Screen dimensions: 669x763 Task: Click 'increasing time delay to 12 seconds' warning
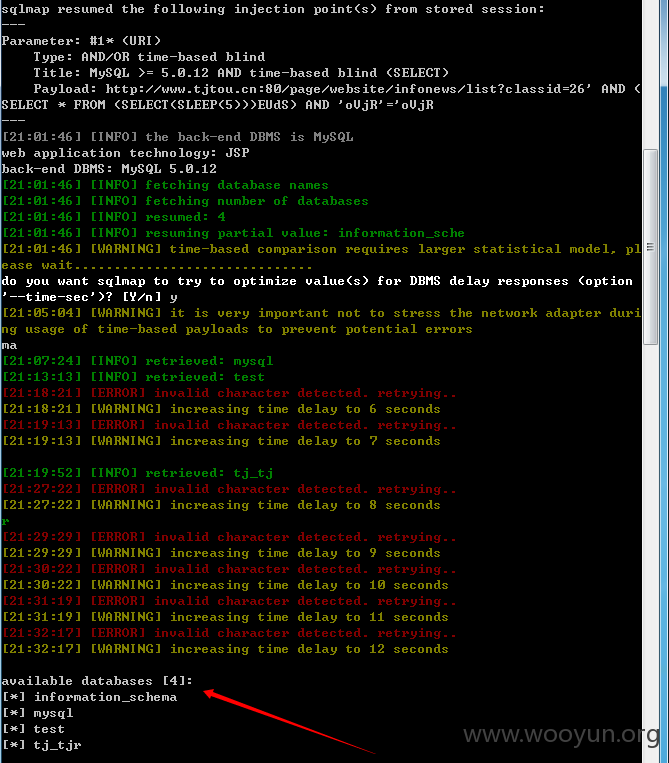pyautogui.click(x=225, y=649)
